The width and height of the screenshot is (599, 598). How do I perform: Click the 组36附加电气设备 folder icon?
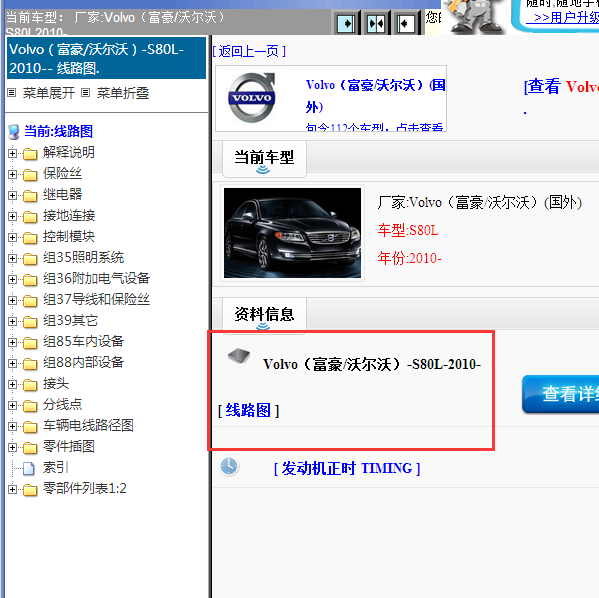(x=30, y=280)
